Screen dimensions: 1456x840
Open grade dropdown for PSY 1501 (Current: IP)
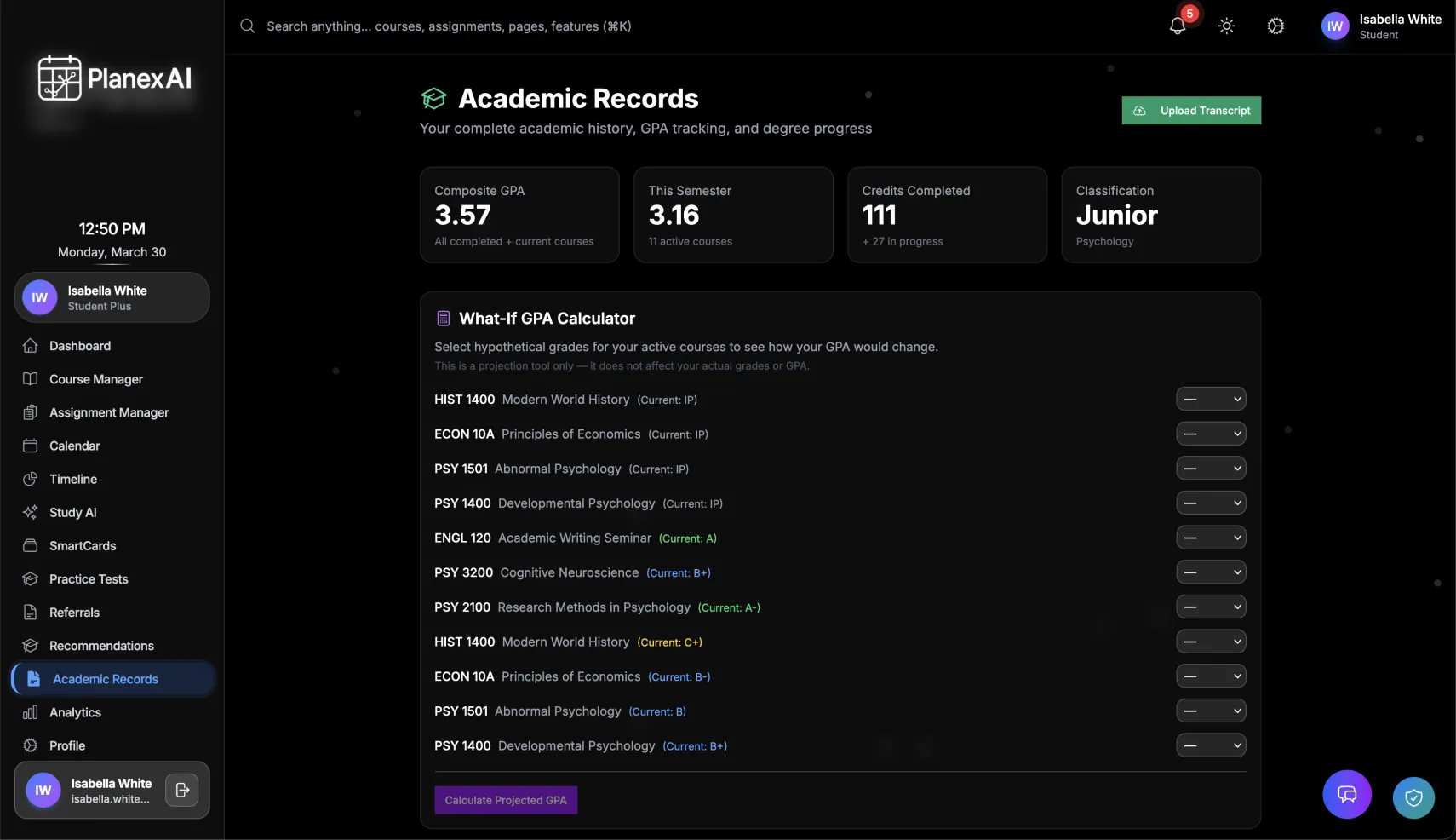tap(1211, 469)
